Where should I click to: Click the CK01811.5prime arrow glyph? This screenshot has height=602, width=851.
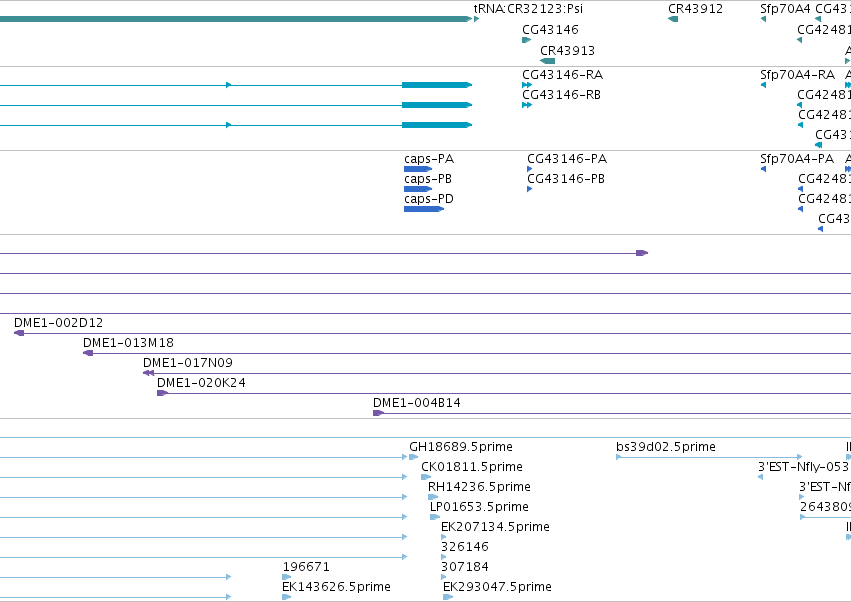[x=426, y=477]
